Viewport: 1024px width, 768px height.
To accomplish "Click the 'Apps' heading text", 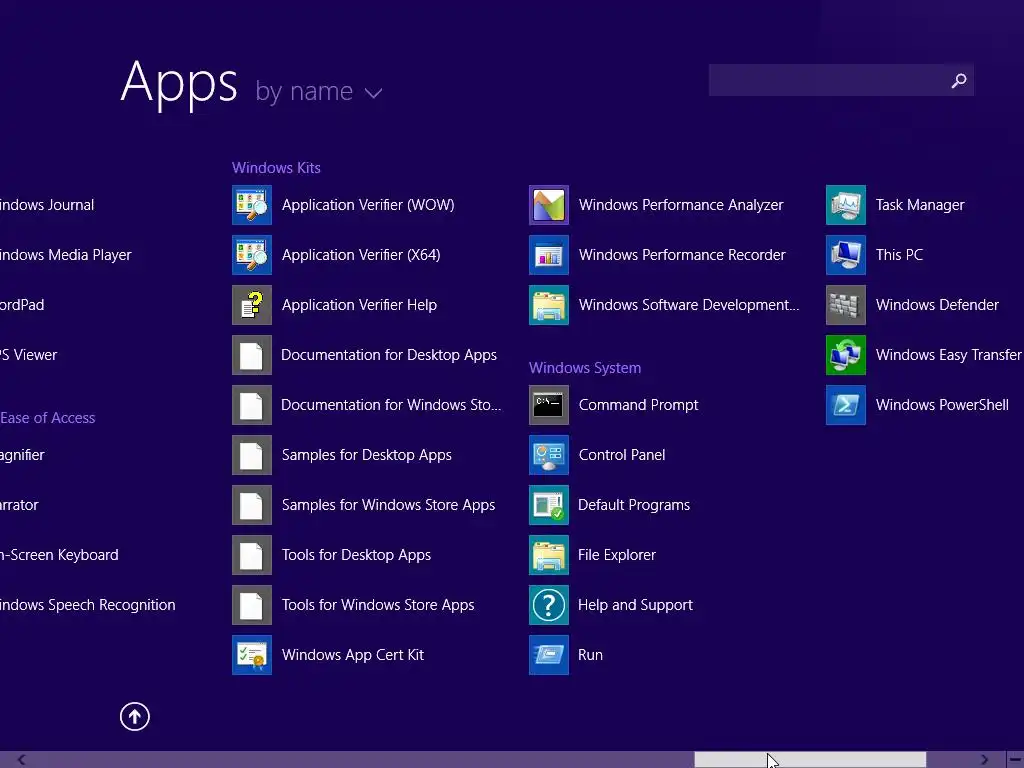I will point(179,83).
